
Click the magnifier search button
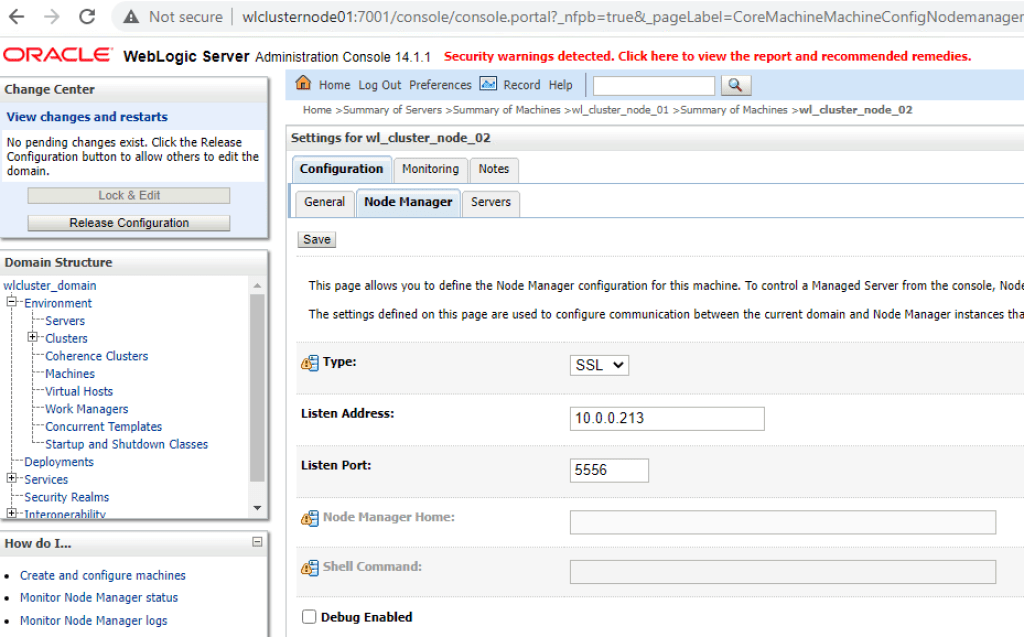pyautogui.click(x=735, y=86)
